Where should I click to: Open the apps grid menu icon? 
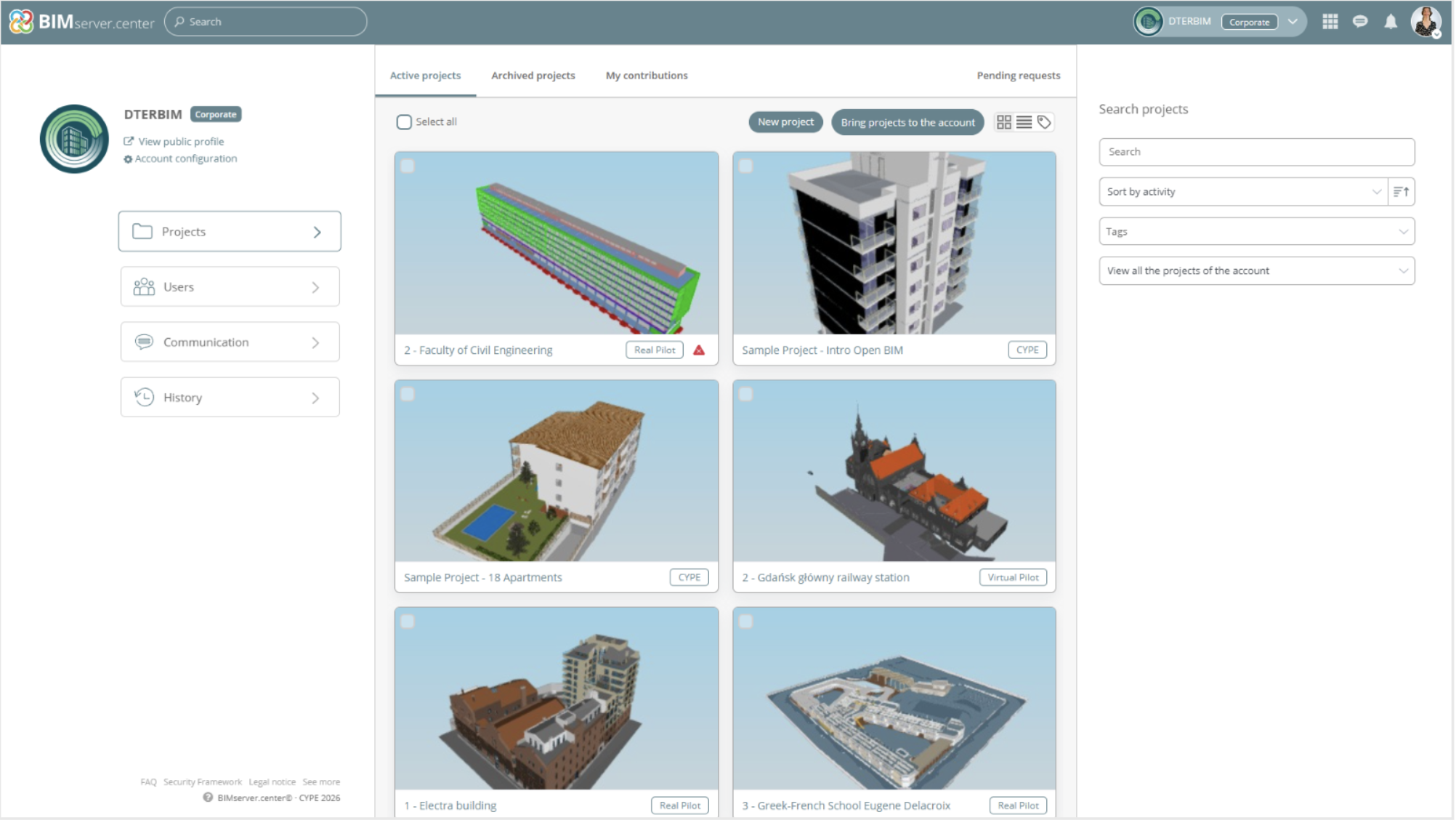[x=1330, y=22]
